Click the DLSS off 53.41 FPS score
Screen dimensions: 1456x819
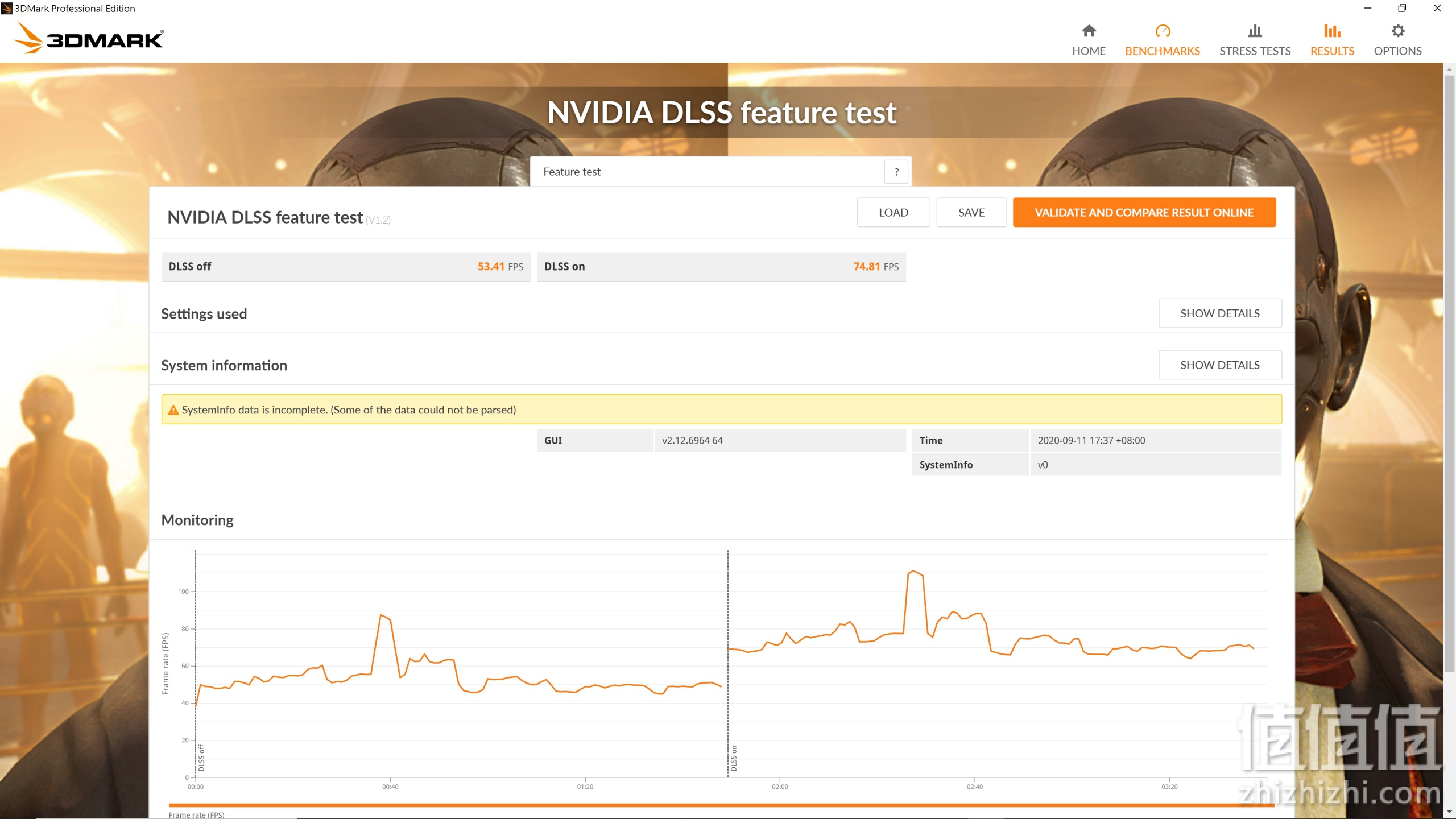(x=346, y=267)
